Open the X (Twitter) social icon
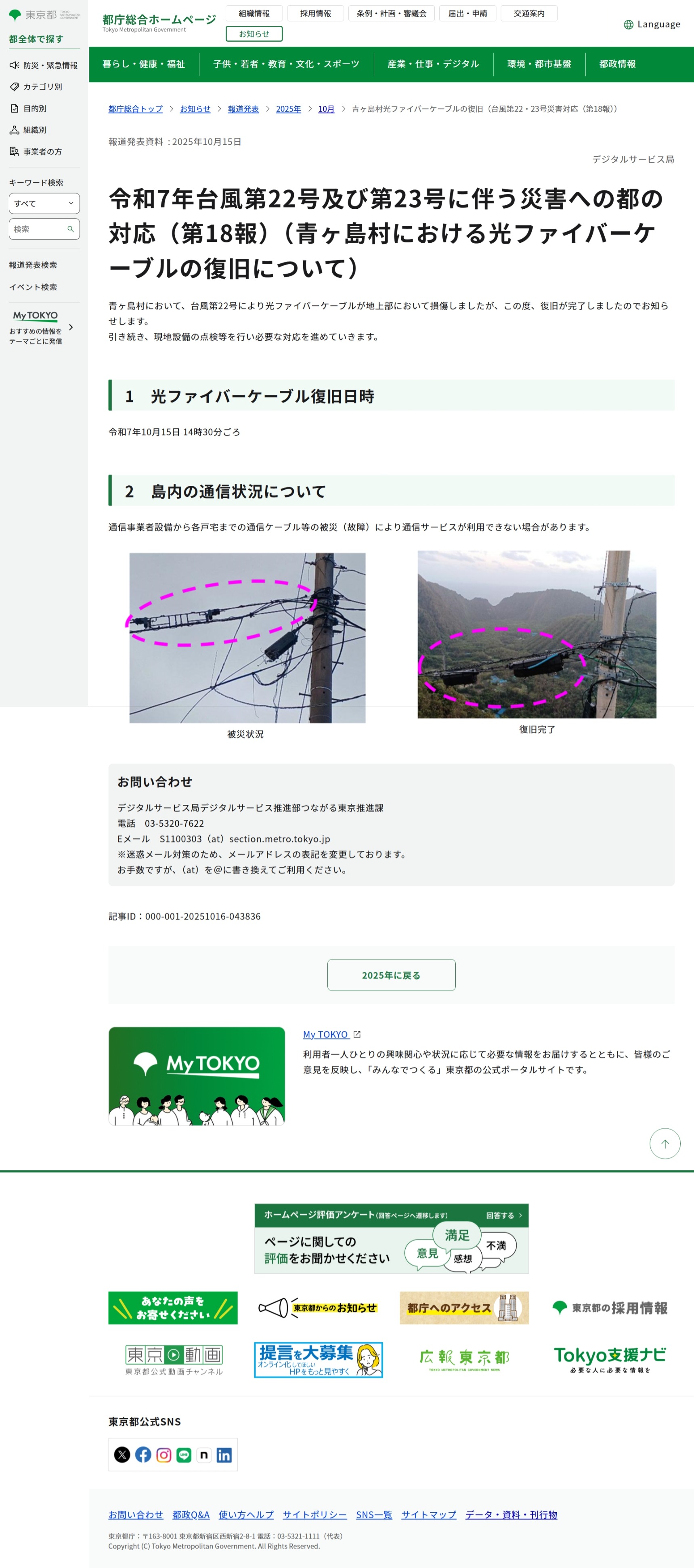This screenshot has width=694, height=1568. [122, 1455]
